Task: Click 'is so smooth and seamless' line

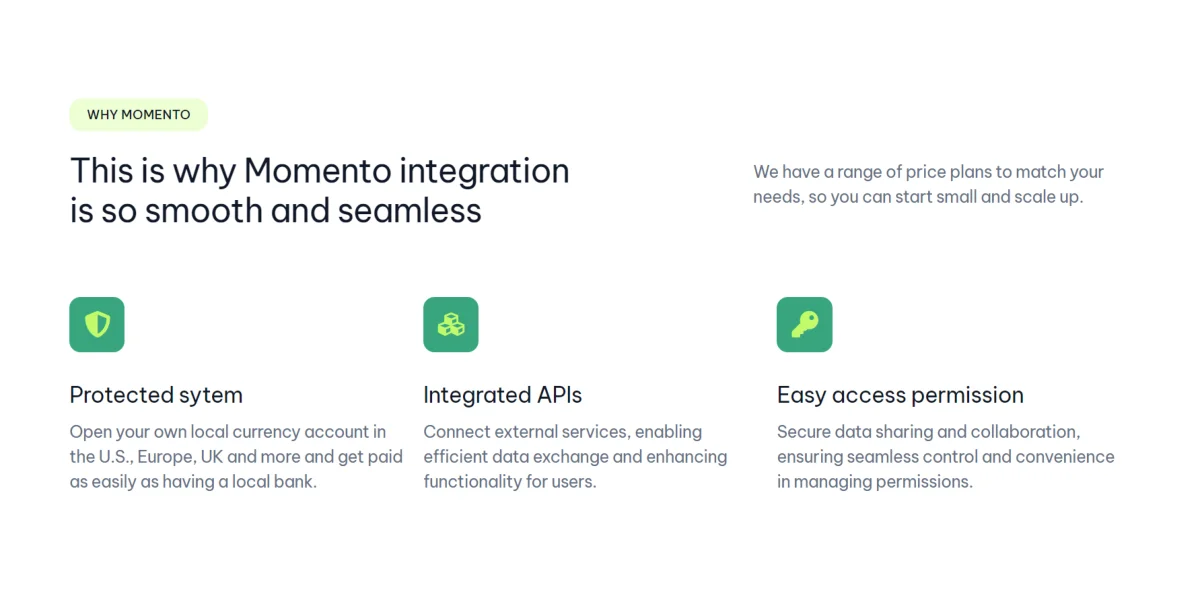Action: pyautogui.click(x=276, y=211)
